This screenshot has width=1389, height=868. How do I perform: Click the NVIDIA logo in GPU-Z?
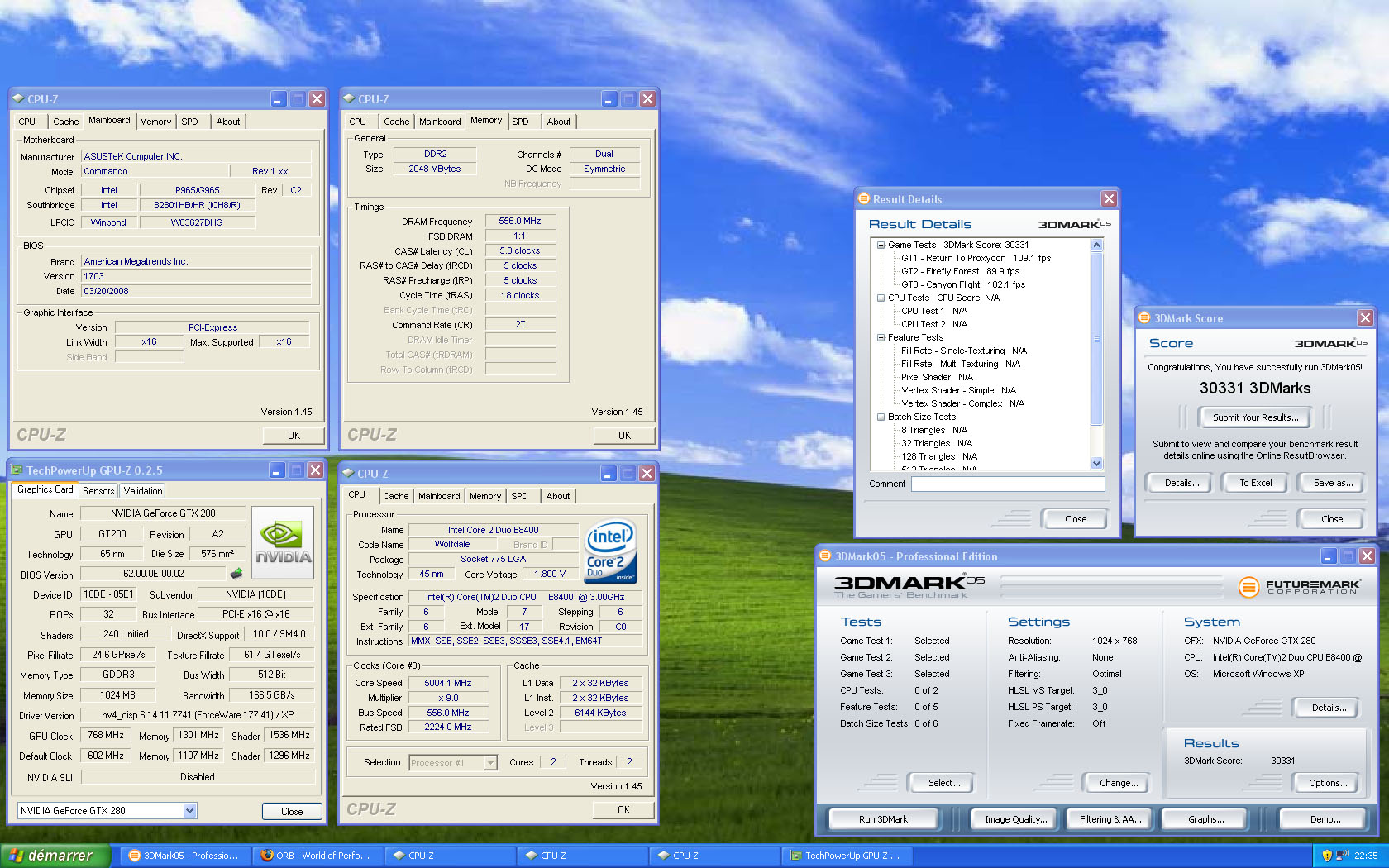283,542
